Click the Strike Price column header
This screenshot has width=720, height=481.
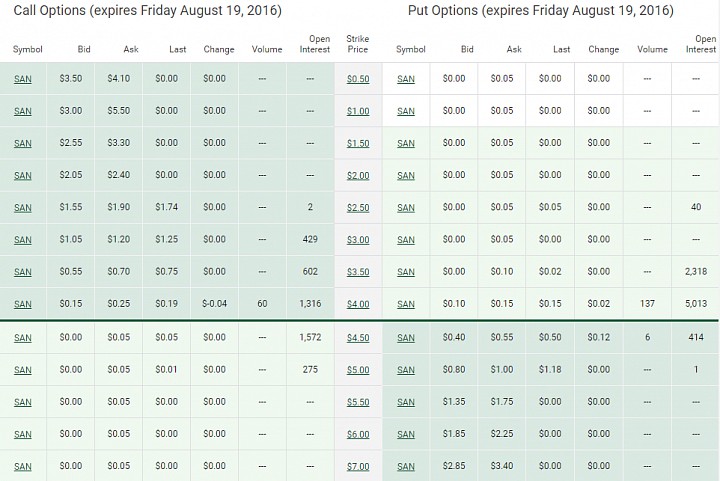[x=358, y=44]
